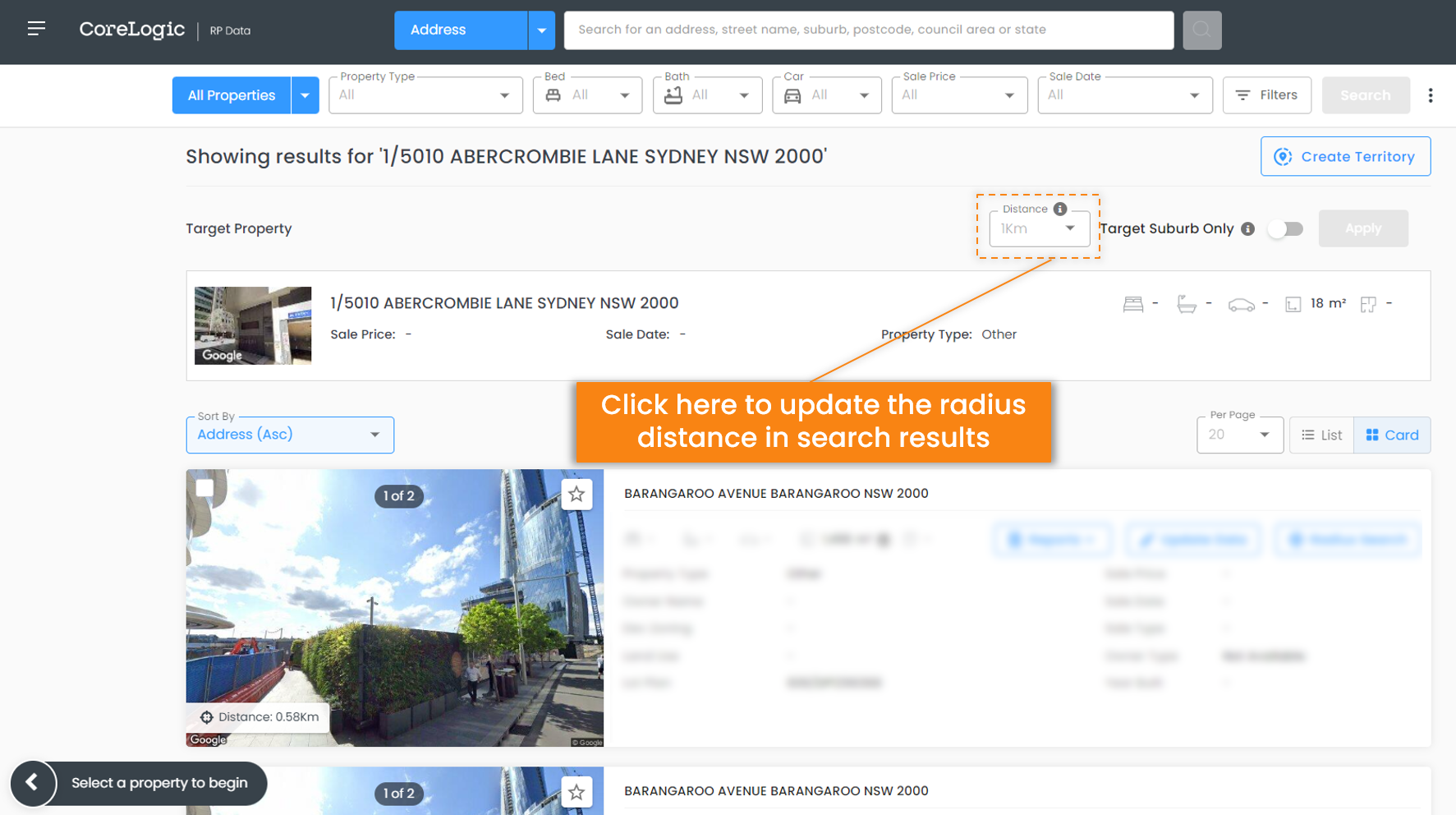Open first Barangaroo Avenue Barangaroo NSW 2000 title
This screenshot has width=1456, height=815.
point(776,494)
